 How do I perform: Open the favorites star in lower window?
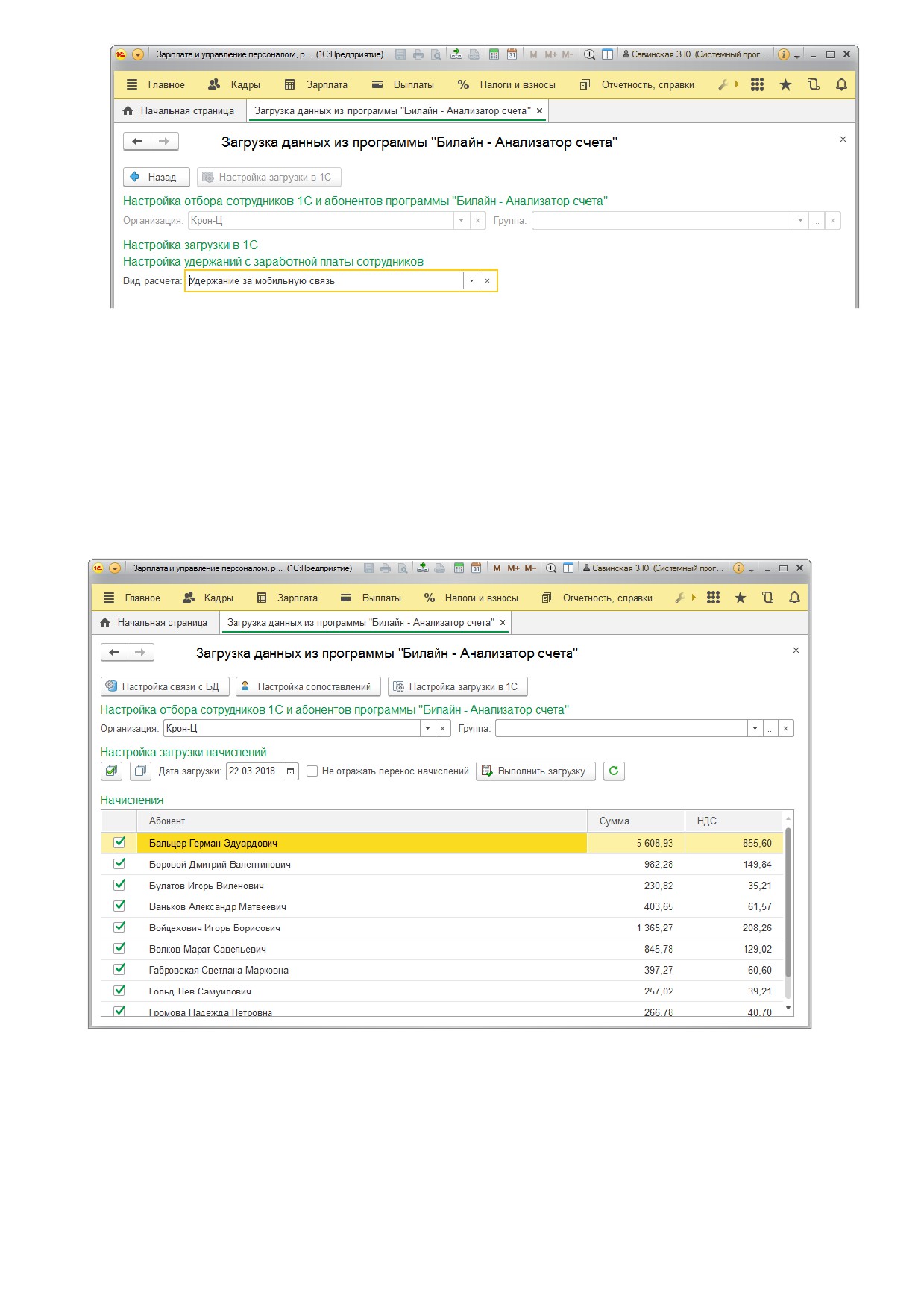pyautogui.click(x=740, y=598)
